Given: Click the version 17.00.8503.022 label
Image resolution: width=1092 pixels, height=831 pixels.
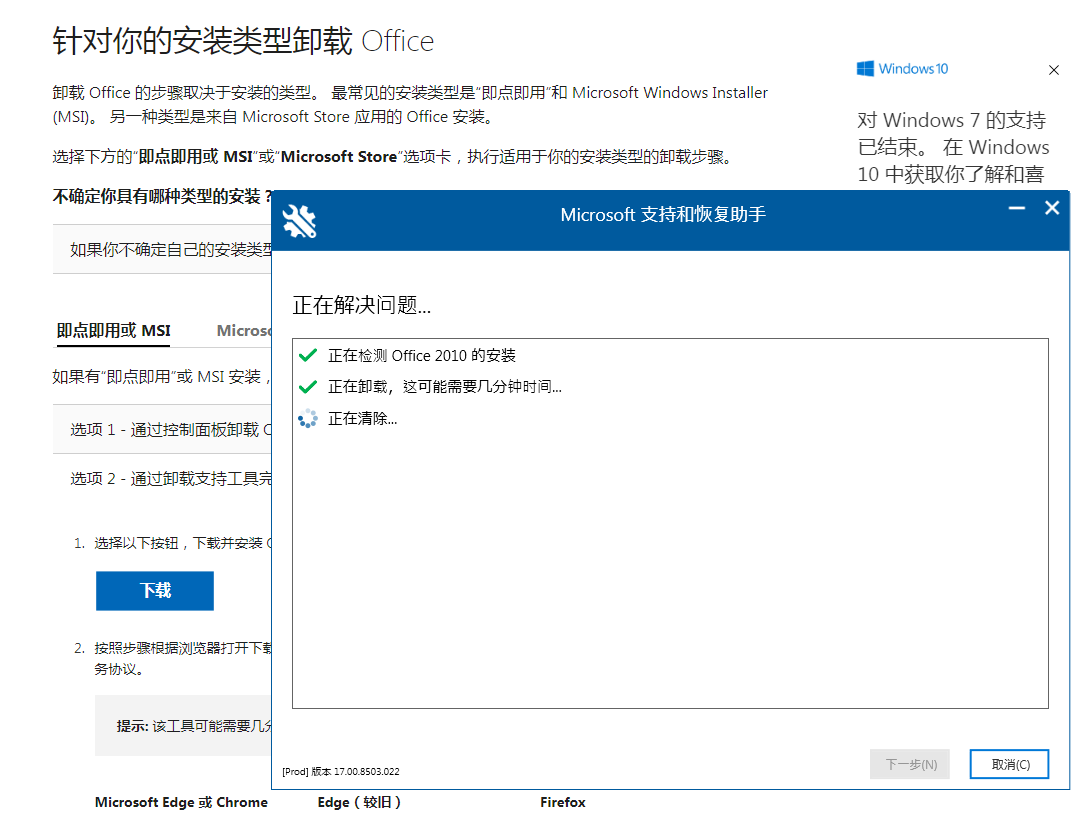Looking at the screenshot, I should [341, 771].
